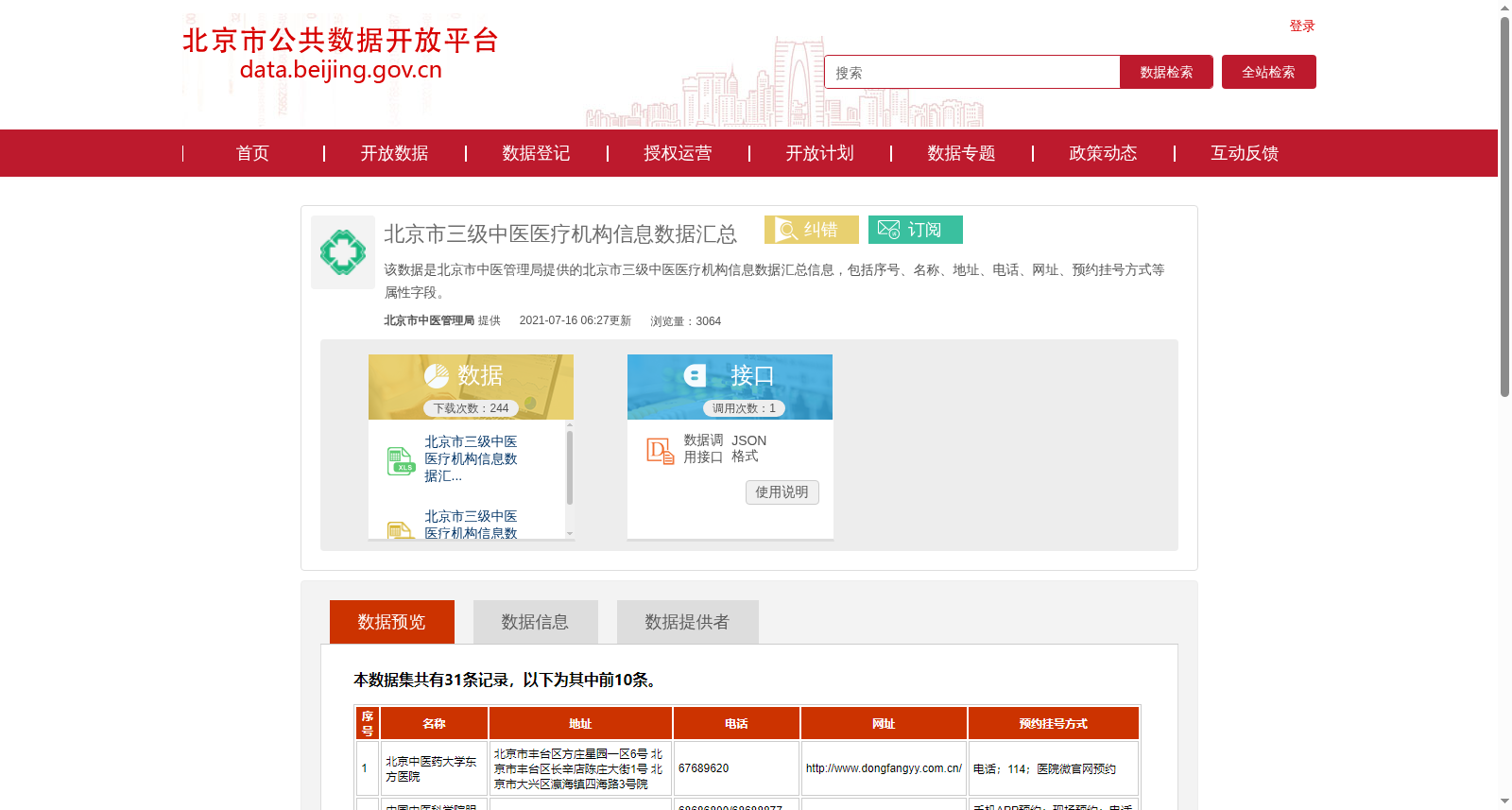
Task: Click the 数据调用接口 document icon
Action: (x=661, y=451)
